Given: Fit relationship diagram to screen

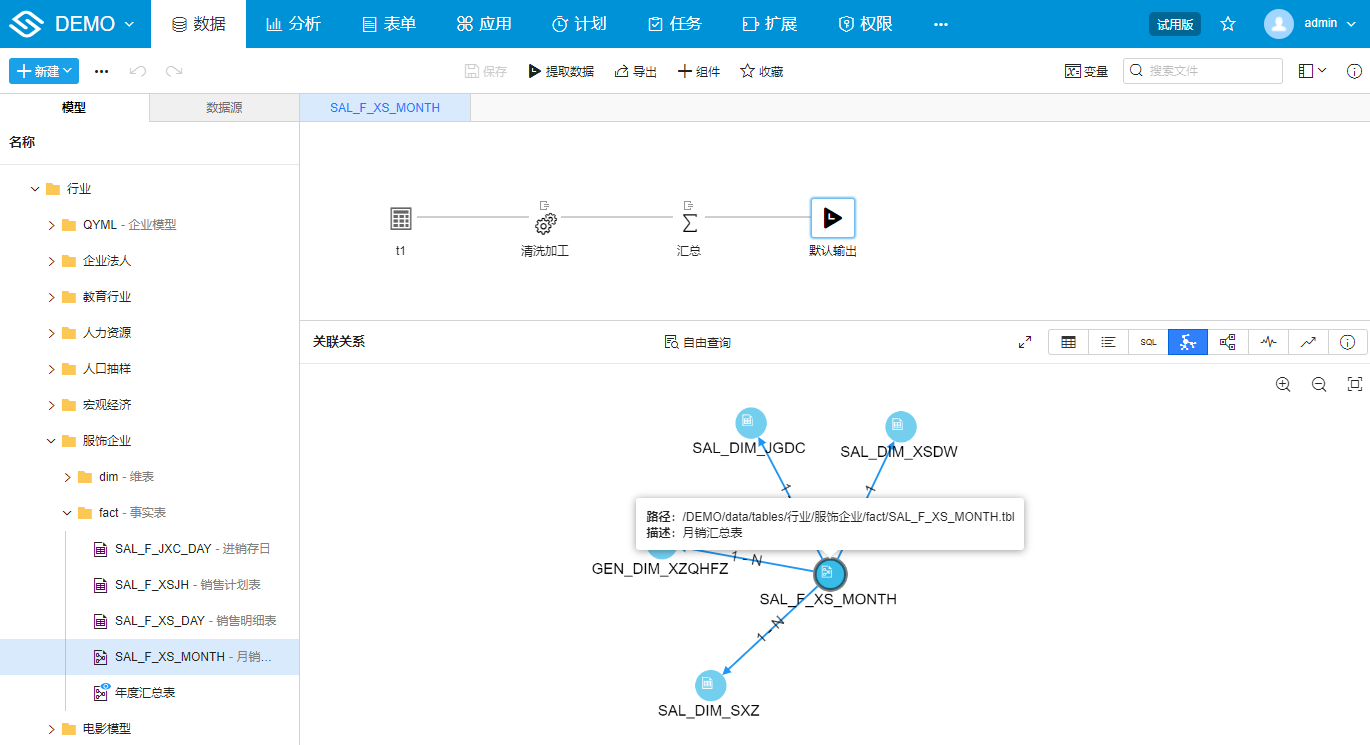Looking at the screenshot, I should pos(1355,384).
